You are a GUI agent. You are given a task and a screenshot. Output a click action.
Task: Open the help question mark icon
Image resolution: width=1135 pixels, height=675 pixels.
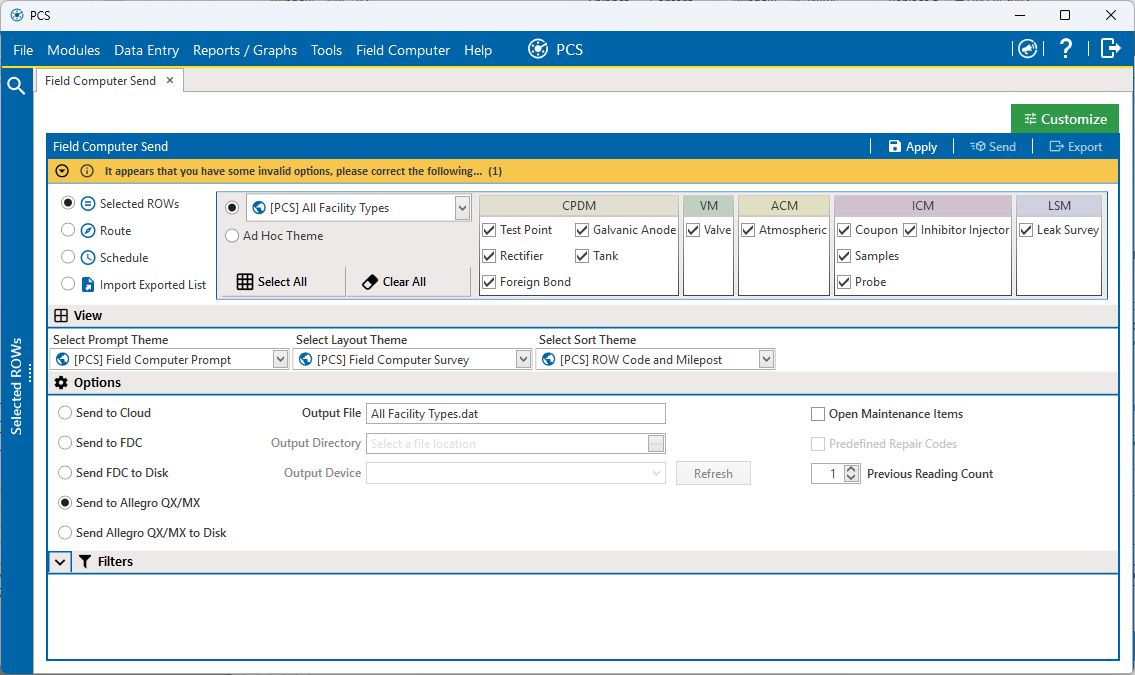(1066, 48)
